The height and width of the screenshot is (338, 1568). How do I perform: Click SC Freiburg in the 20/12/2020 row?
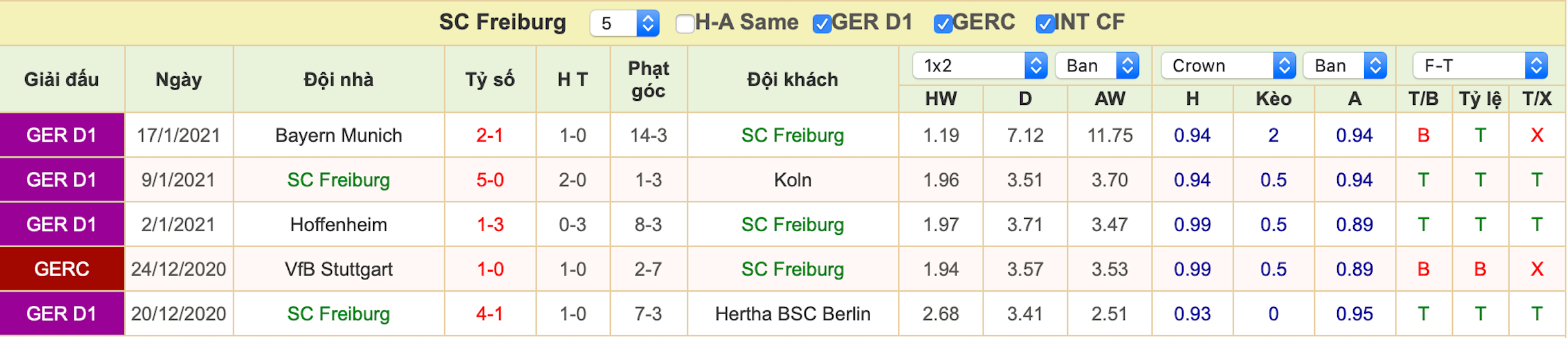[x=339, y=314]
